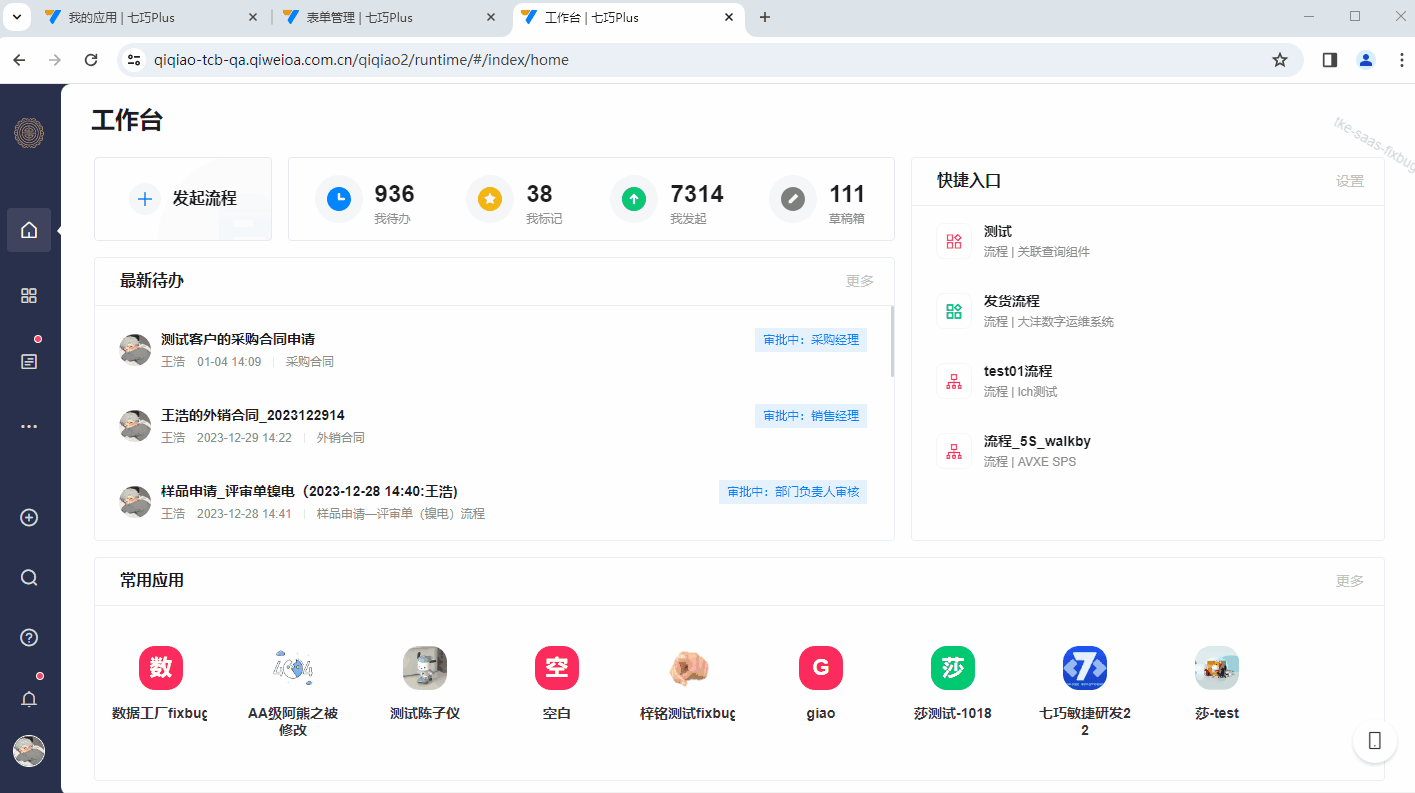Viewport: 1415px width, 793px height.
Task: 点击侧边栏的帮助问号图标
Action: 29,637
